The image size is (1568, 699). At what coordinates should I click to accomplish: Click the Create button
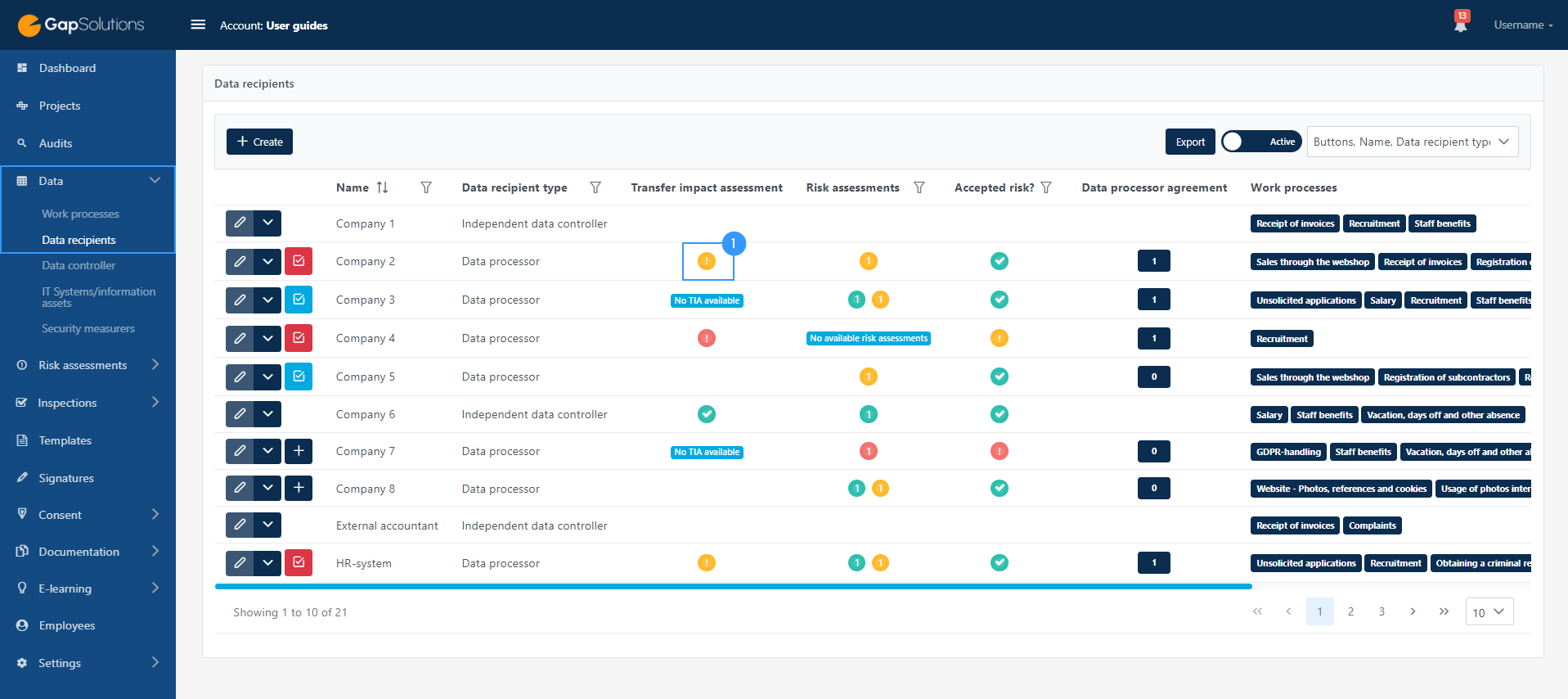[x=259, y=142]
